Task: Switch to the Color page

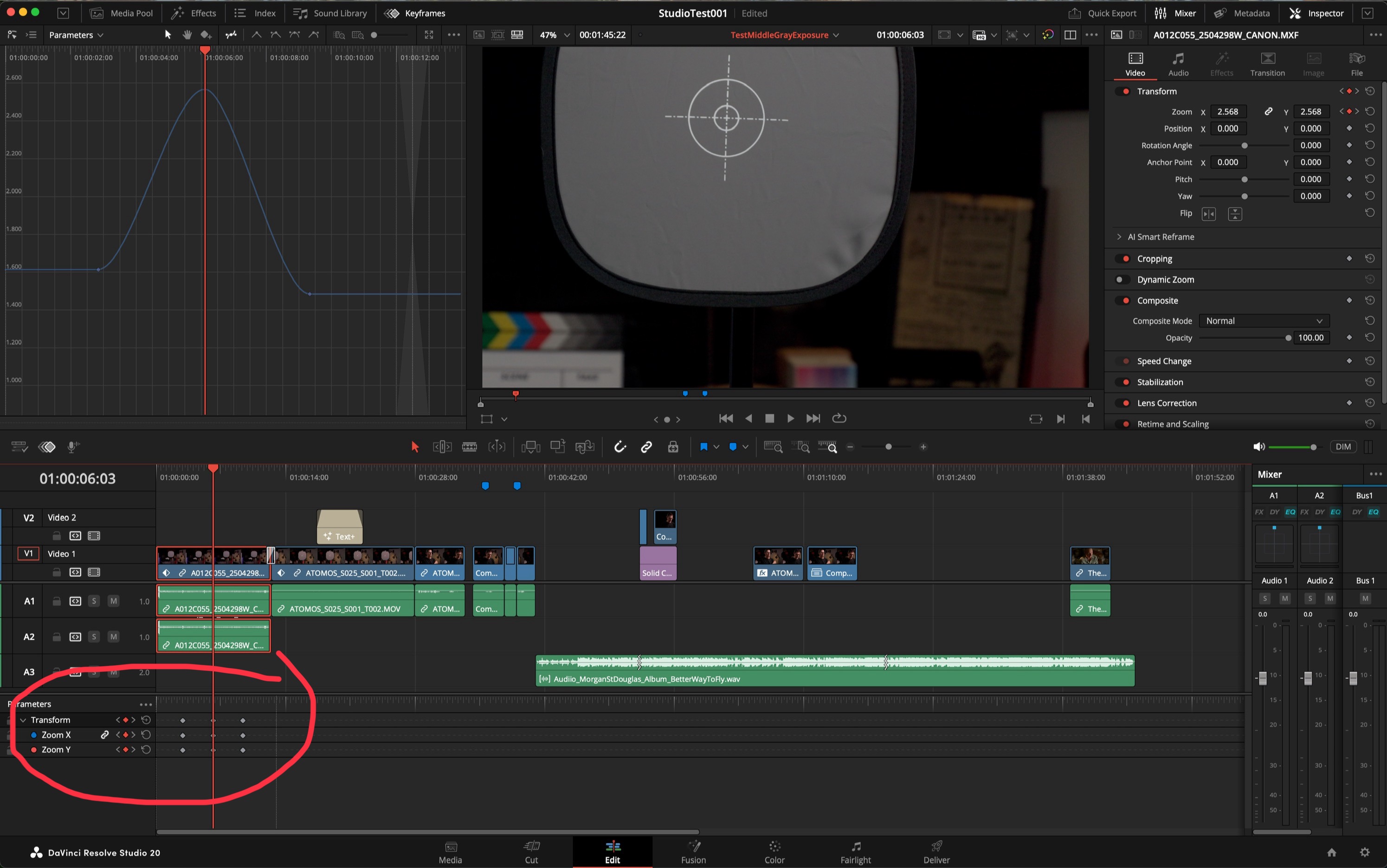Action: [774, 852]
